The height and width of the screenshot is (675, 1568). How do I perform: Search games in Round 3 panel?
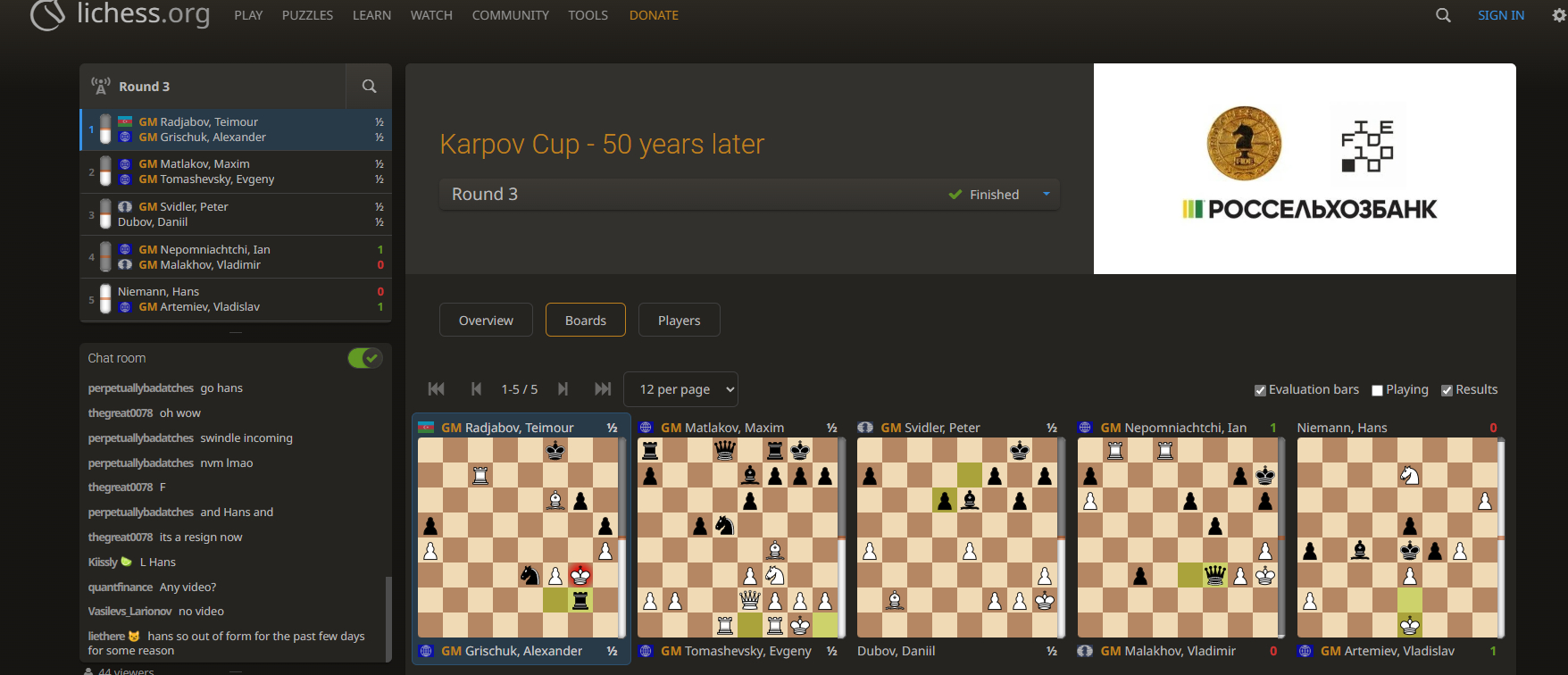click(369, 87)
